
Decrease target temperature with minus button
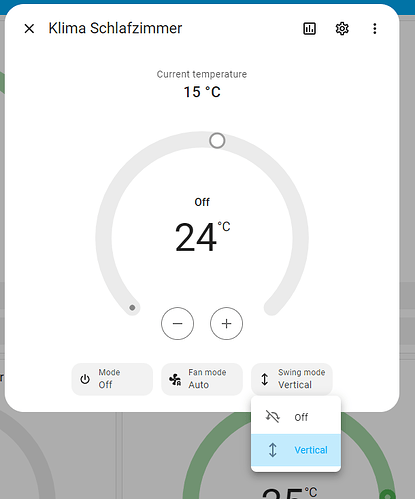pos(177,323)
